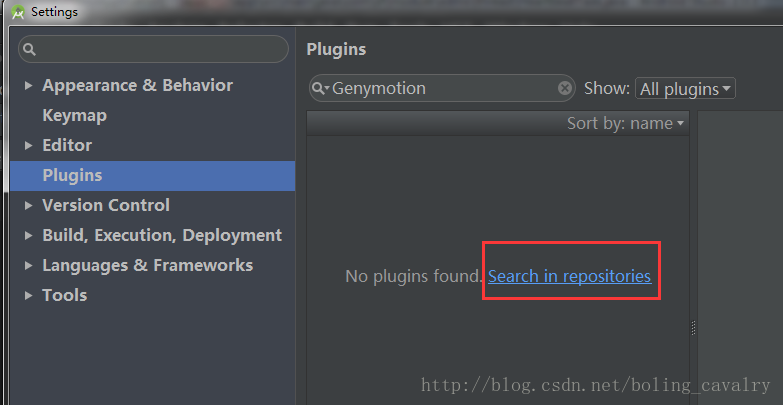
Task: Select Plugins in settings list
Action: 72,175
